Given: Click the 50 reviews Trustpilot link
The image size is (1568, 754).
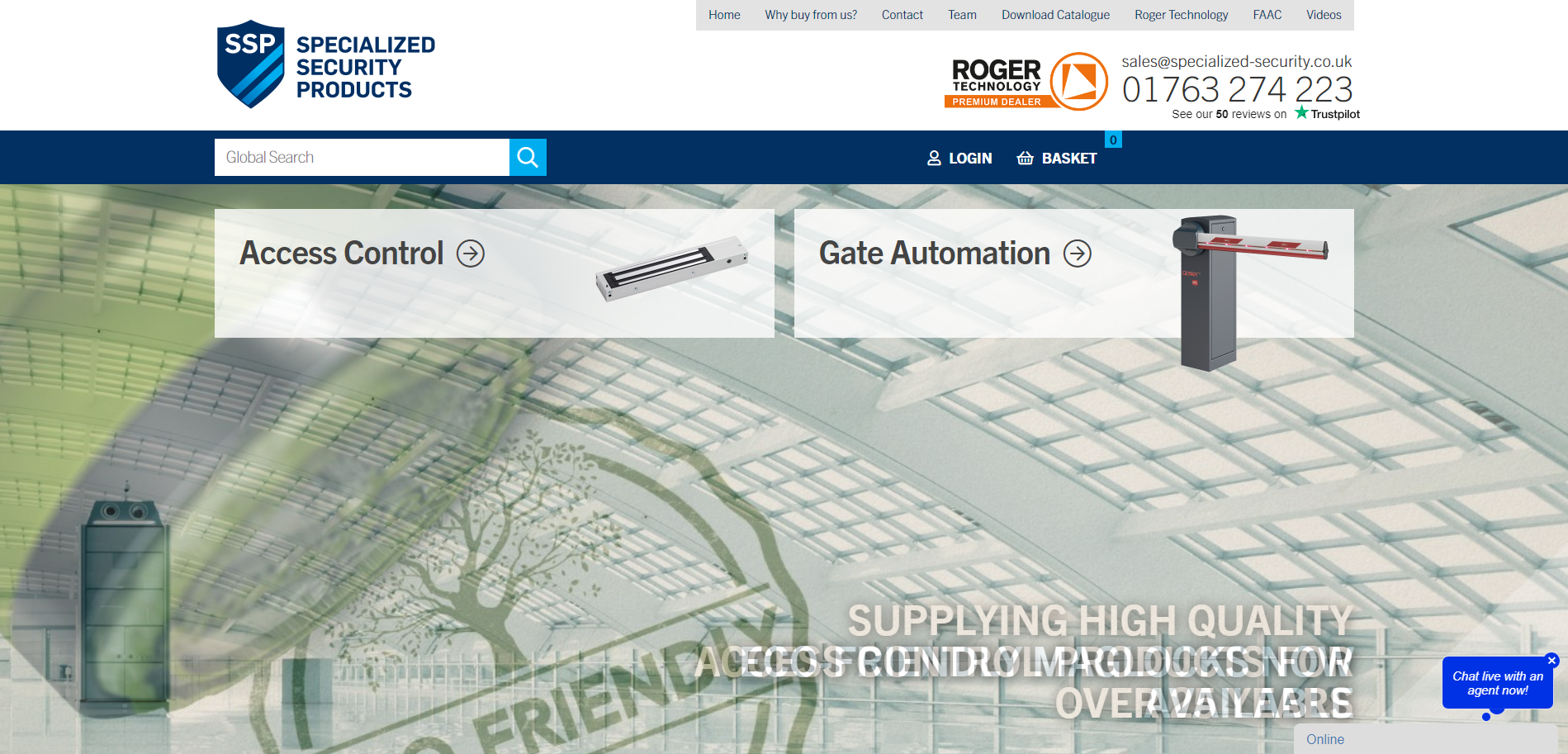Looking at the screenshot, I should click(x=1221, y=113).
